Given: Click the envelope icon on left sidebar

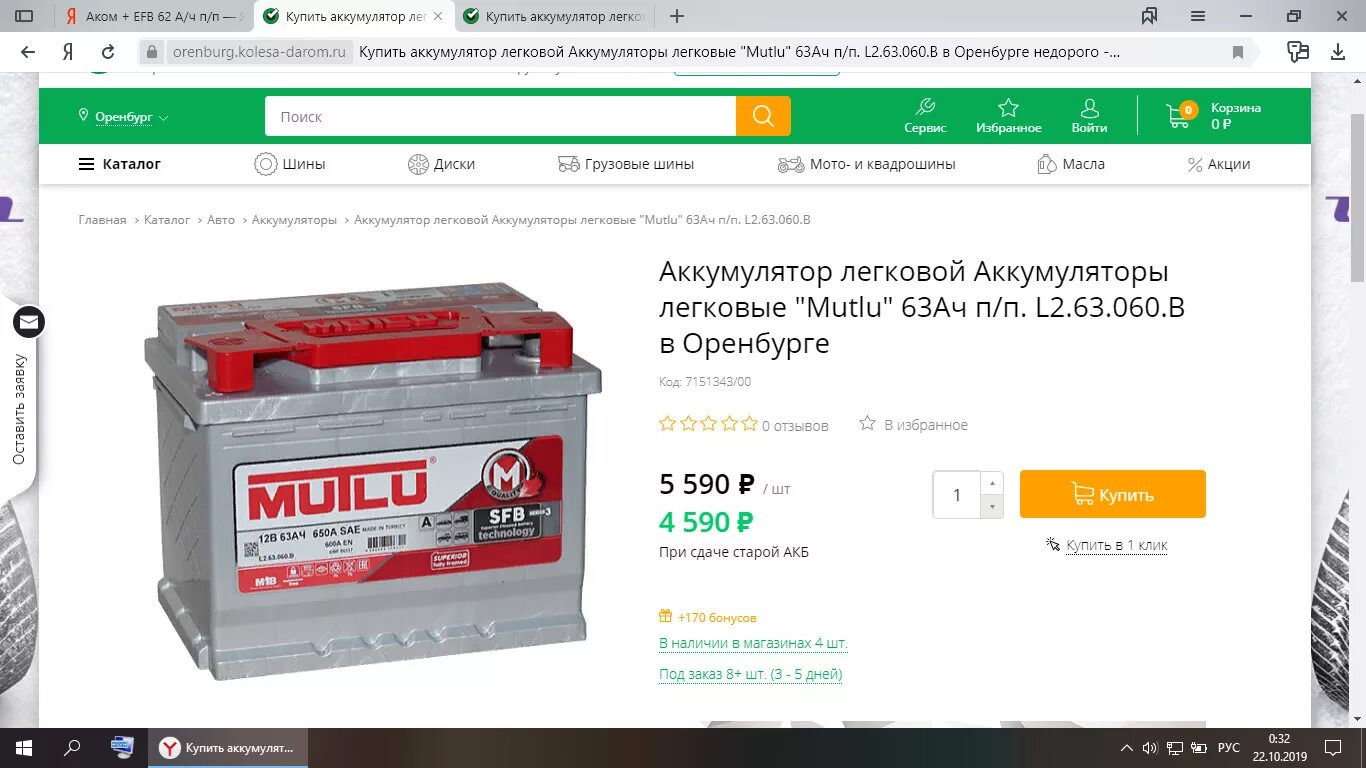Looking at the screenshot, I should click(x=29, y=322).
